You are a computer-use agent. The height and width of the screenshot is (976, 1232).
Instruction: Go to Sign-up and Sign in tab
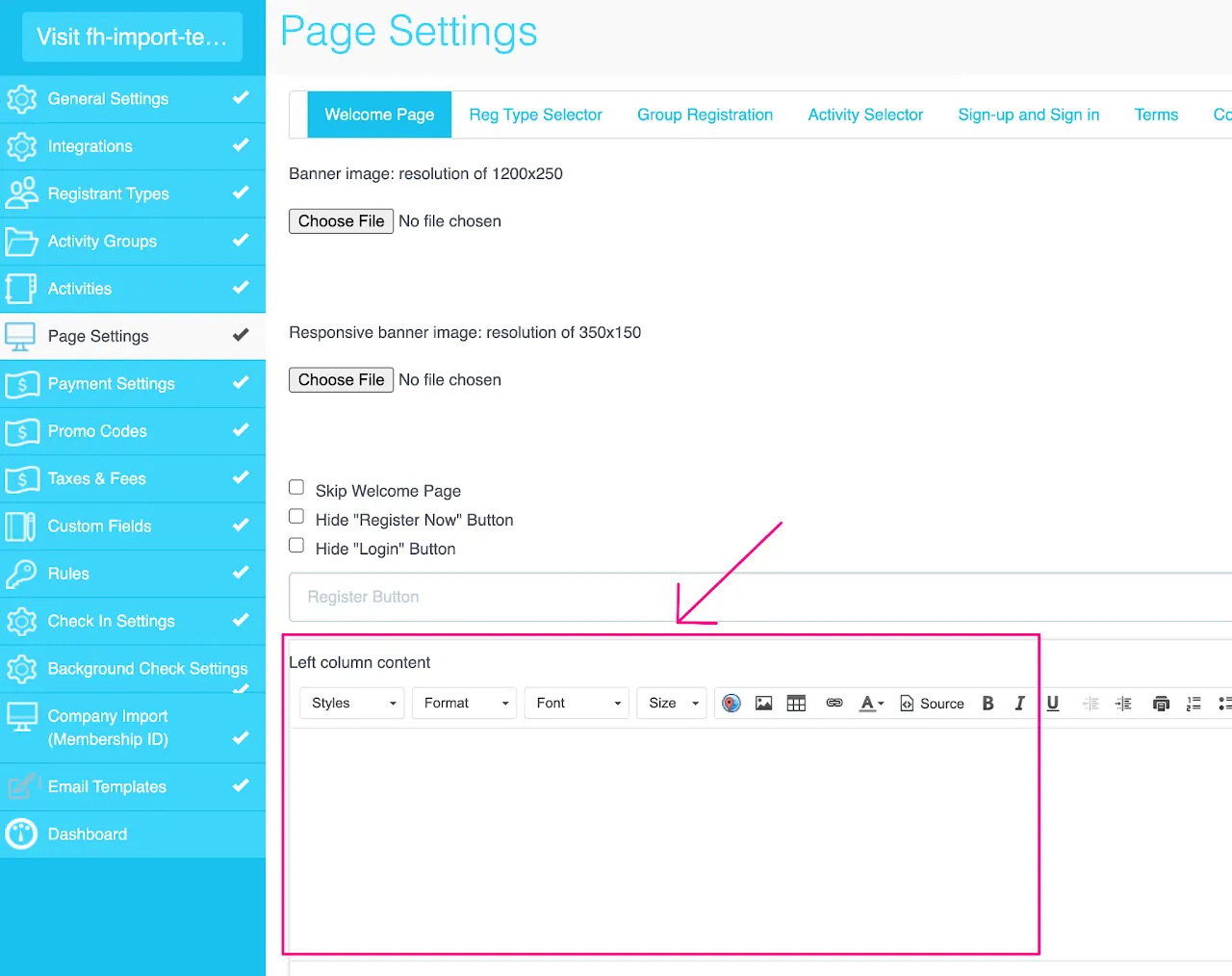click(1029, 115)
